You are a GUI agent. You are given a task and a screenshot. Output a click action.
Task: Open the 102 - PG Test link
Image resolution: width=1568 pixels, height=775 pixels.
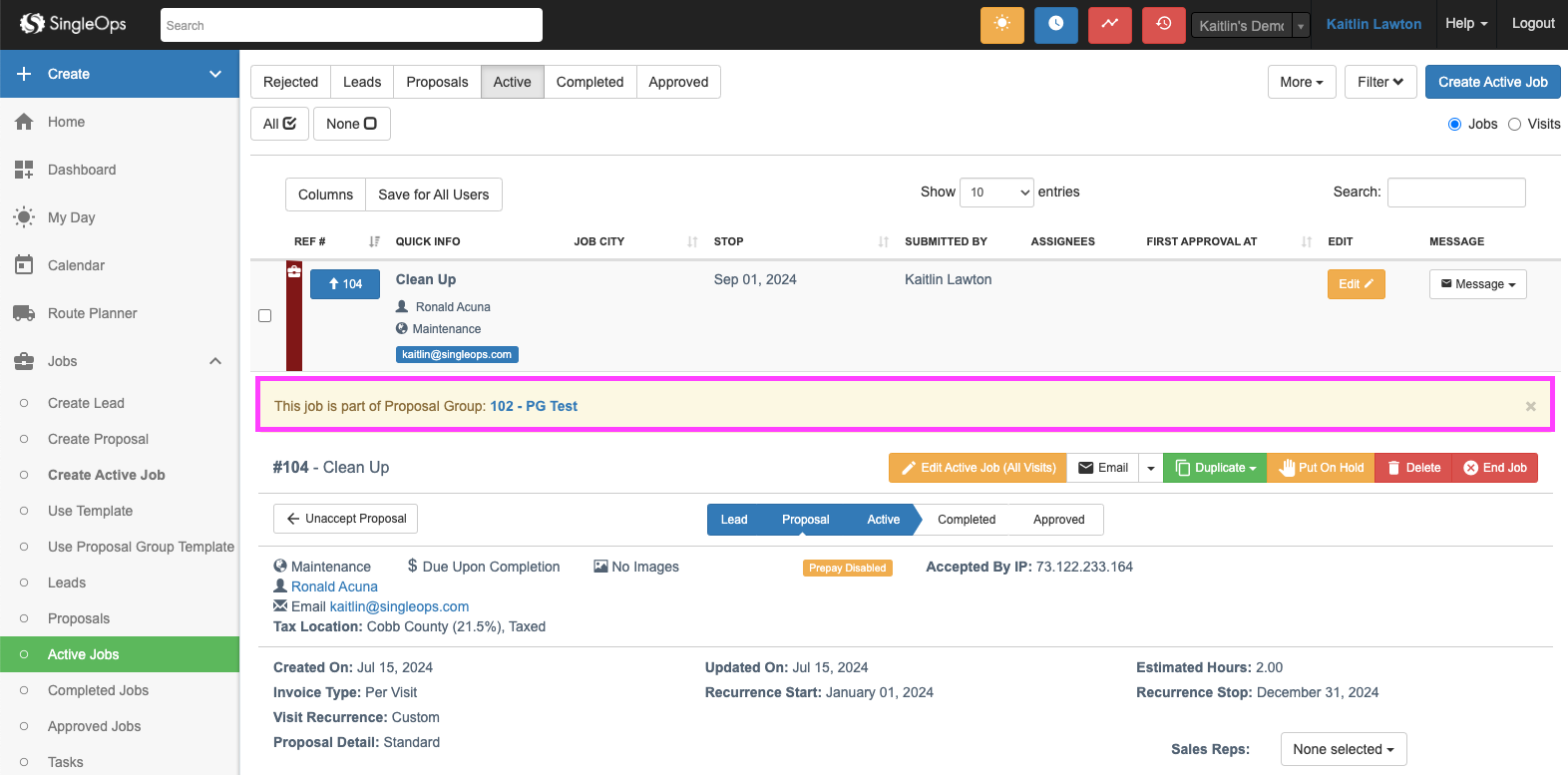coord(534,406)
